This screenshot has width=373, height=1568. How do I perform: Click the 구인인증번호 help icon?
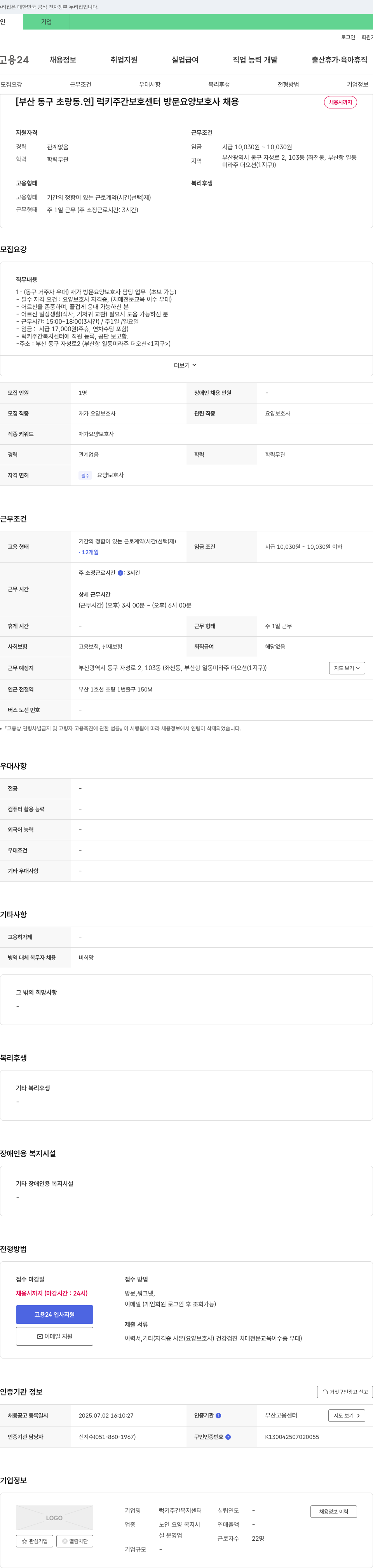[228, 1437]
